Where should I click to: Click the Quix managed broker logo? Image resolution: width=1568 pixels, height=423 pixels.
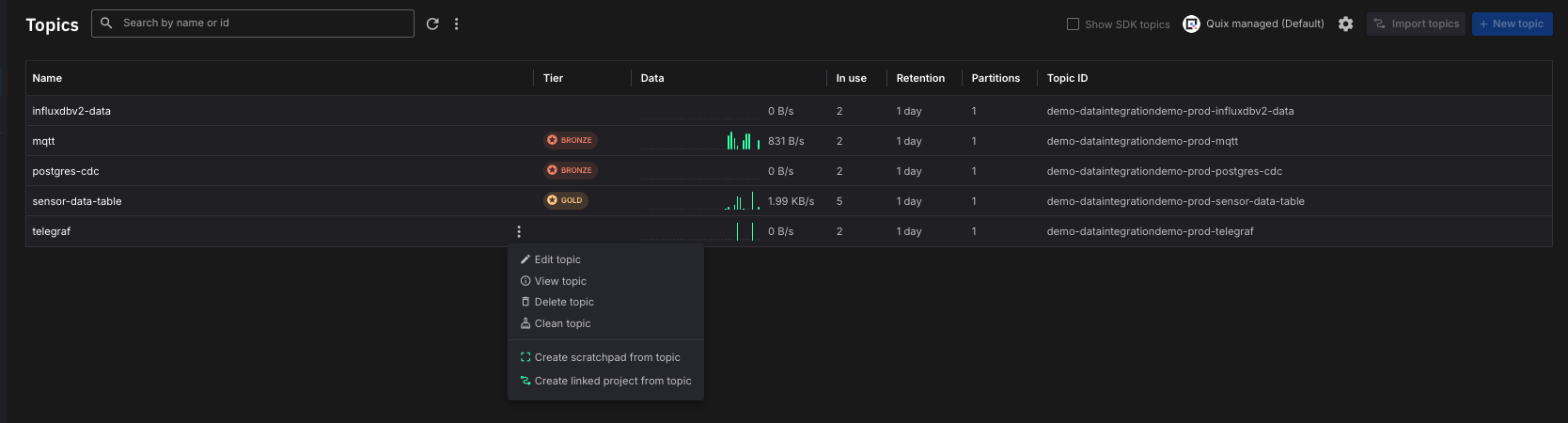1191,23
